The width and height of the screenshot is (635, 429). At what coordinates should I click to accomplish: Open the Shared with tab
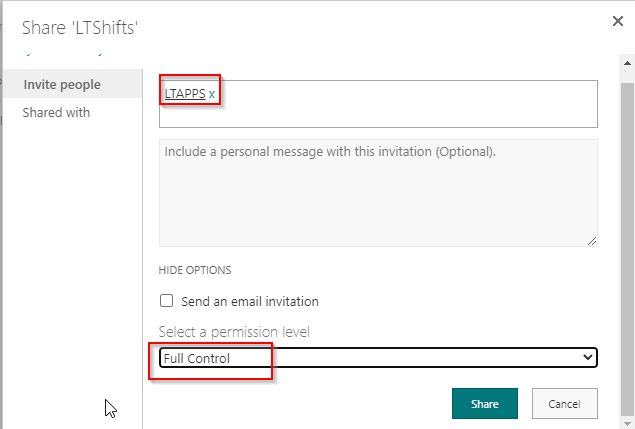56,113
